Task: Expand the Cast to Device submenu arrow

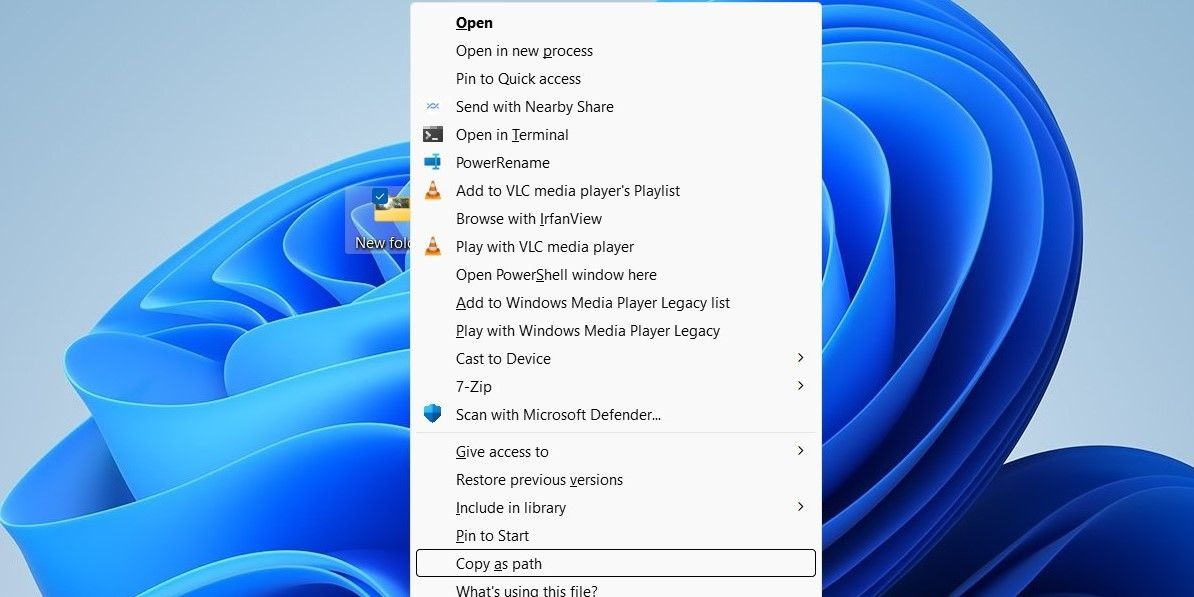Action: (x=800, y=358)
